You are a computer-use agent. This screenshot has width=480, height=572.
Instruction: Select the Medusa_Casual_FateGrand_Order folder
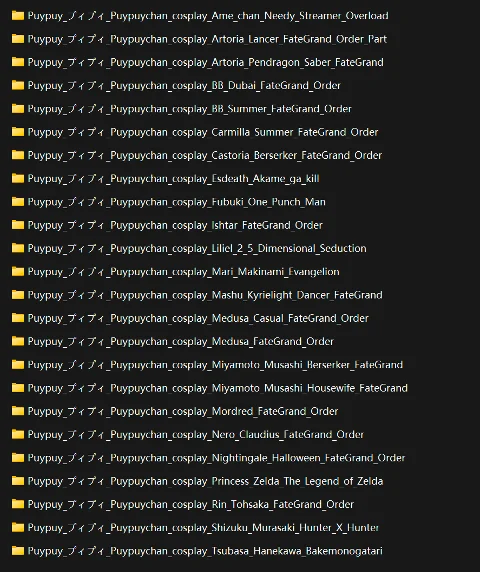198,318
